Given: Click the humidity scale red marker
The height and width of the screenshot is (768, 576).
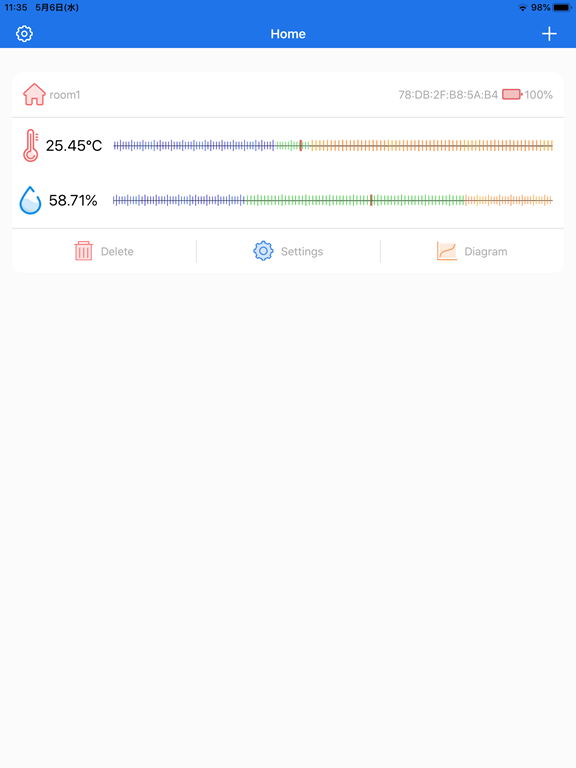Looking at the screenshot, I should [x=371, y=200].
